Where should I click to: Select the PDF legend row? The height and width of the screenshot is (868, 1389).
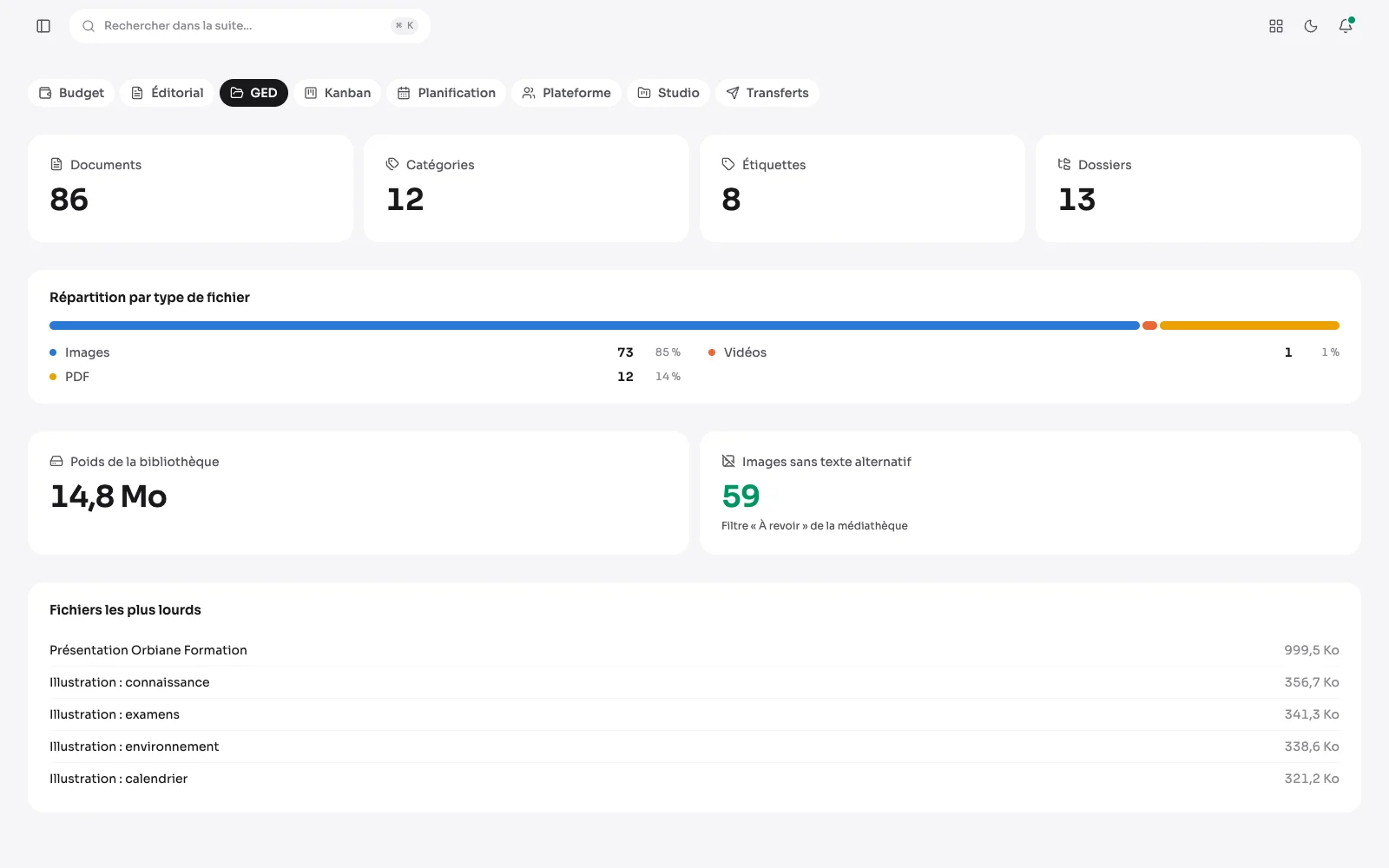365,377
